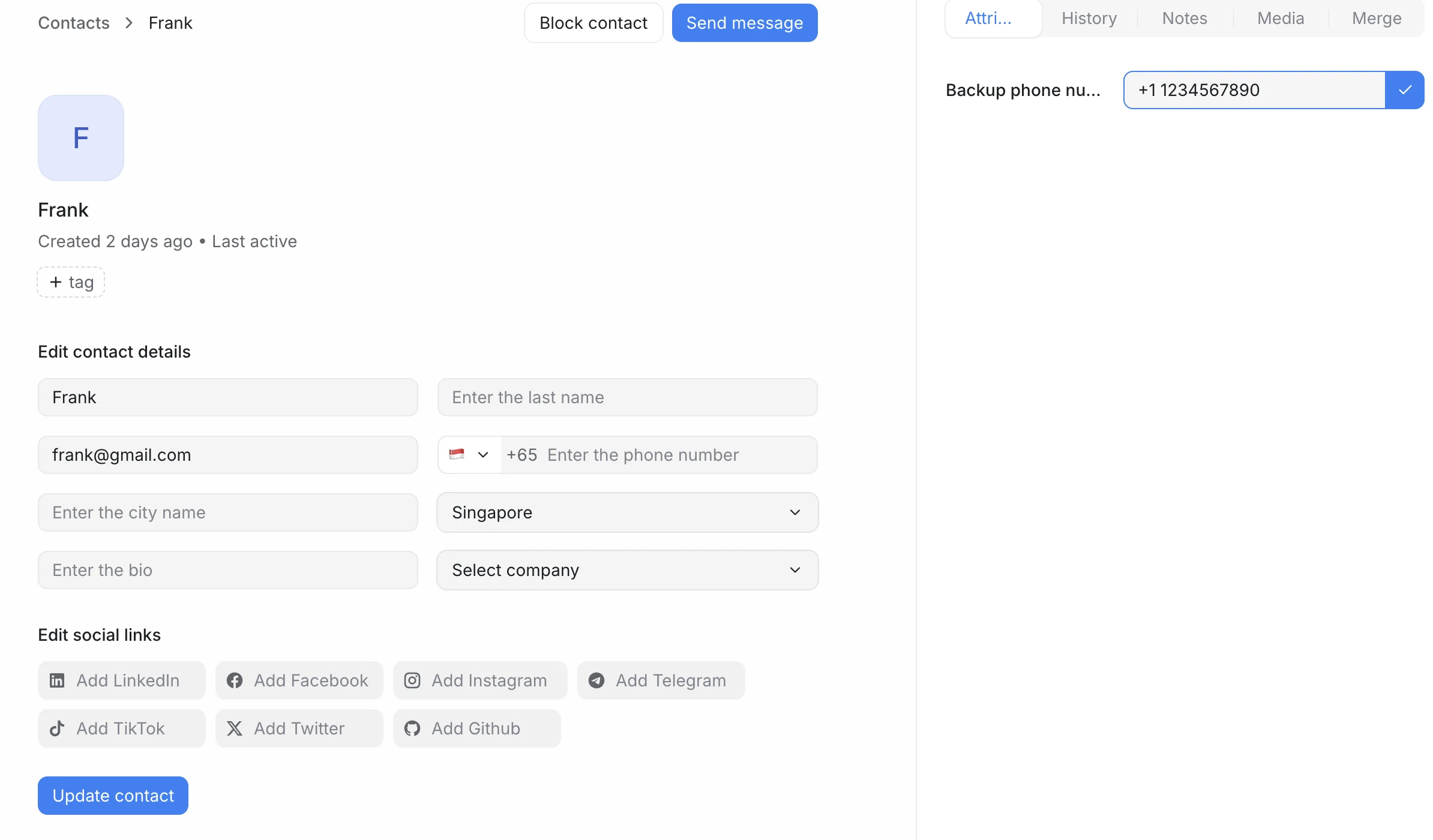Image resolution: width=1433 pixels, height=840 pixels.
Task: Click the last name input field
Action: click(x=627, y=397)
